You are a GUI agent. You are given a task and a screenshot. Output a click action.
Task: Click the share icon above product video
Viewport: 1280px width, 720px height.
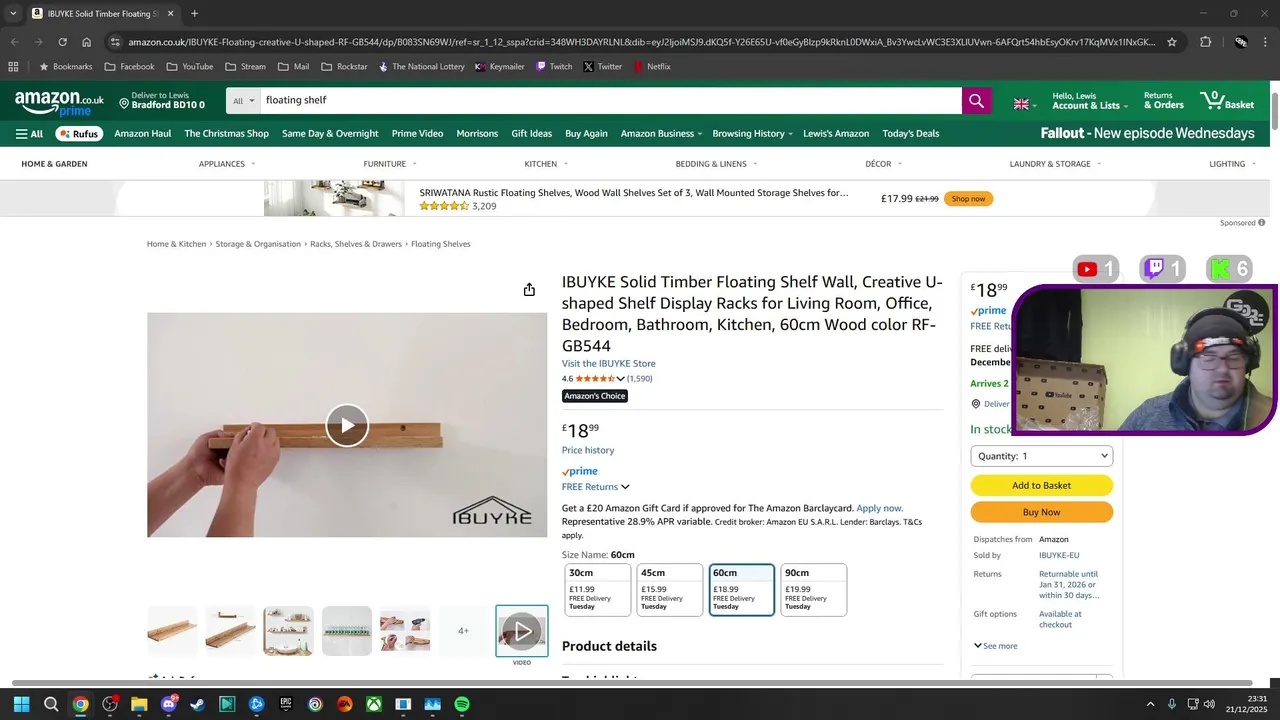tap(529, 290)
